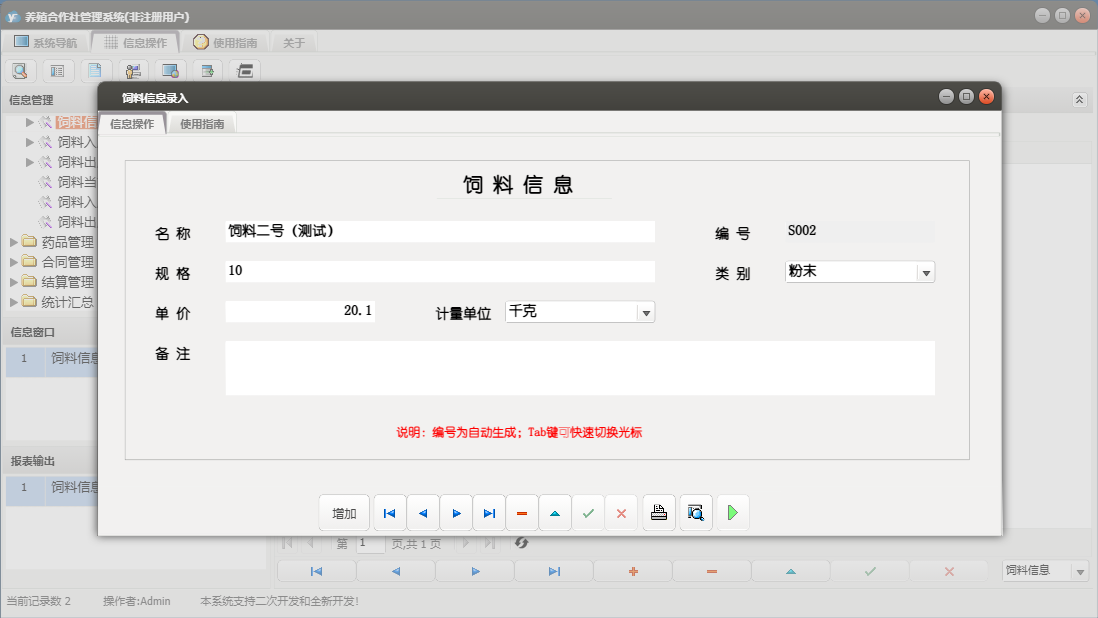
Task: Open the report/document icon on the toolbar
Action: tap(95, 70)
